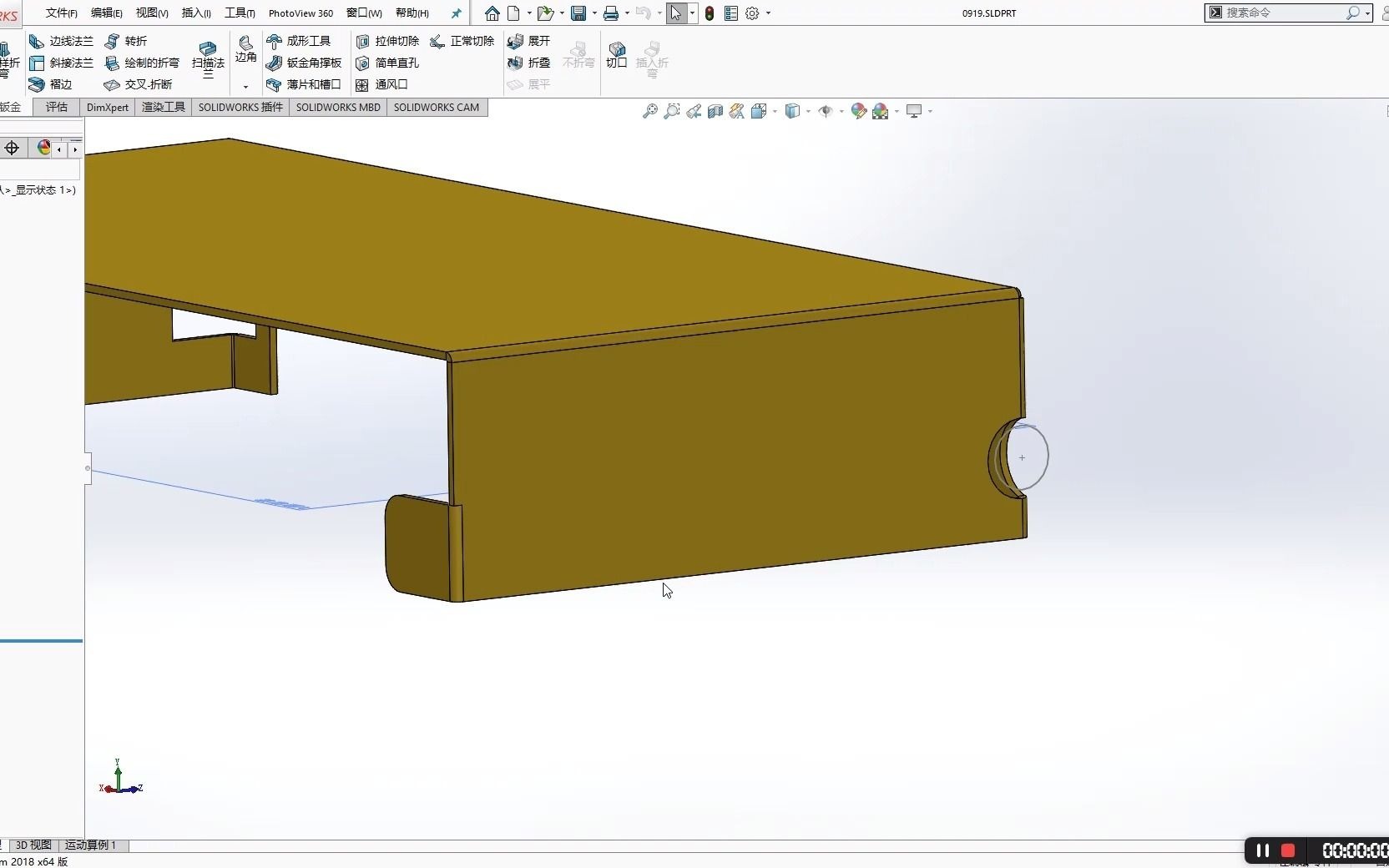This screenshot has width=1389, height=868.
Task: Switch to the SOLIDWORKS CAM tab
Action: pyautogui.click(x=436, y=108)
